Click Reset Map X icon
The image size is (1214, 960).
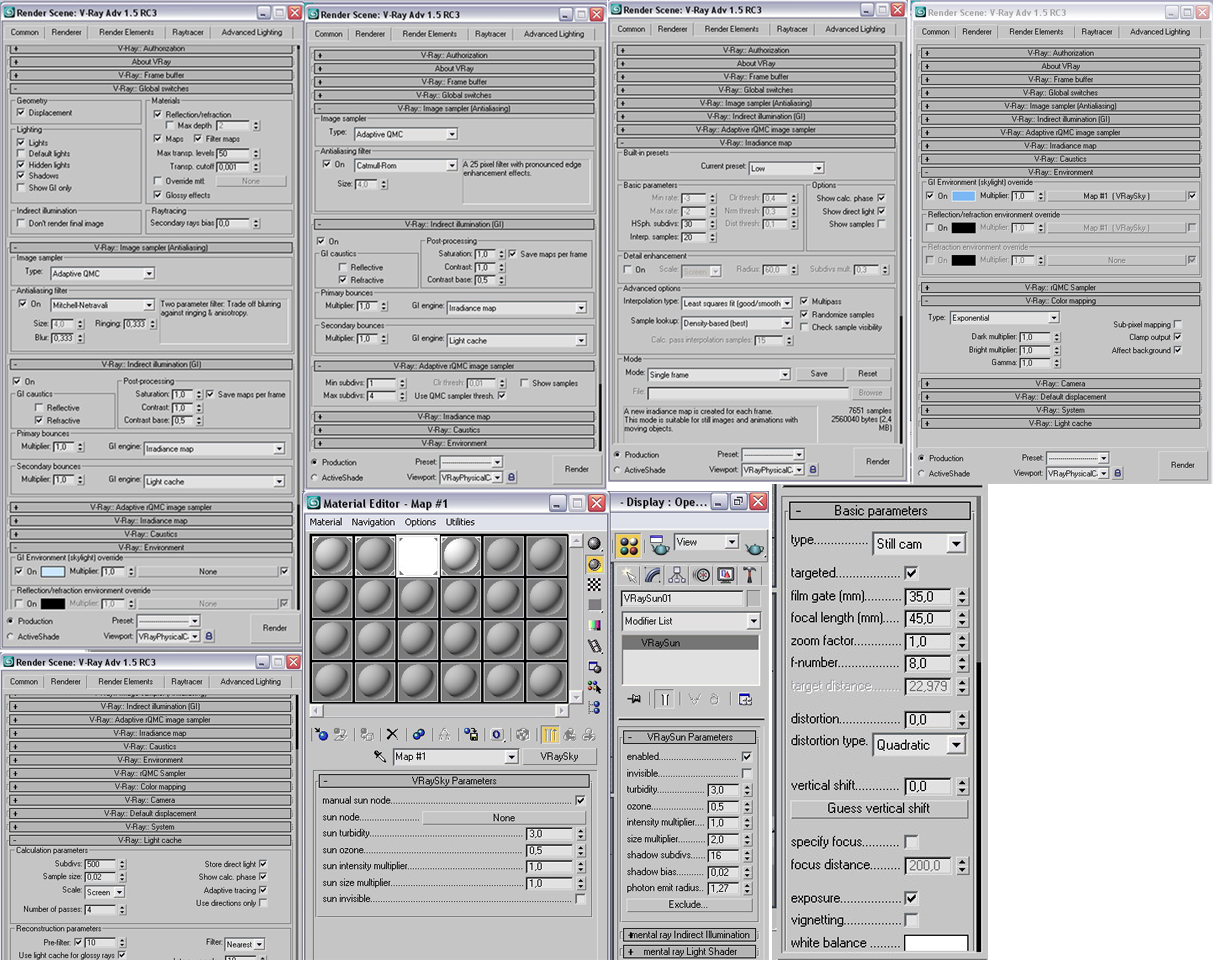click(x=392, y=734)
